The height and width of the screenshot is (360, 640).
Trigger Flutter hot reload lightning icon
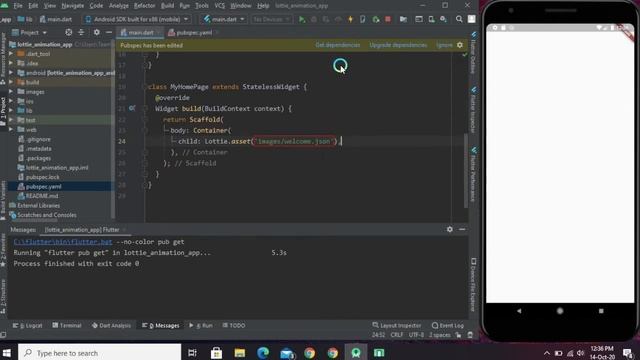[x=350, y=19]
